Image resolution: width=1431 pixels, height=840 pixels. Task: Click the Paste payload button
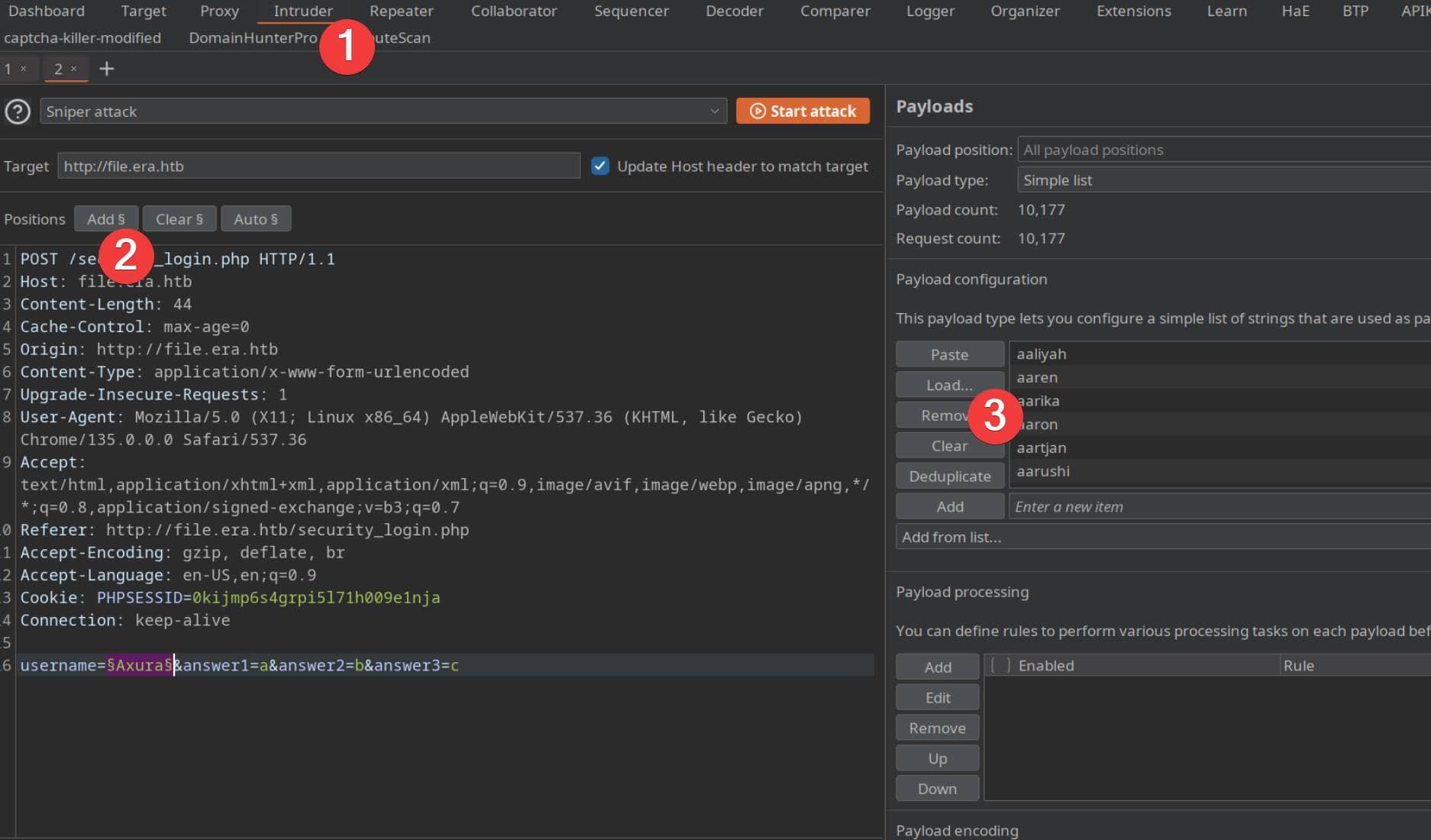(x=949, y=354)
